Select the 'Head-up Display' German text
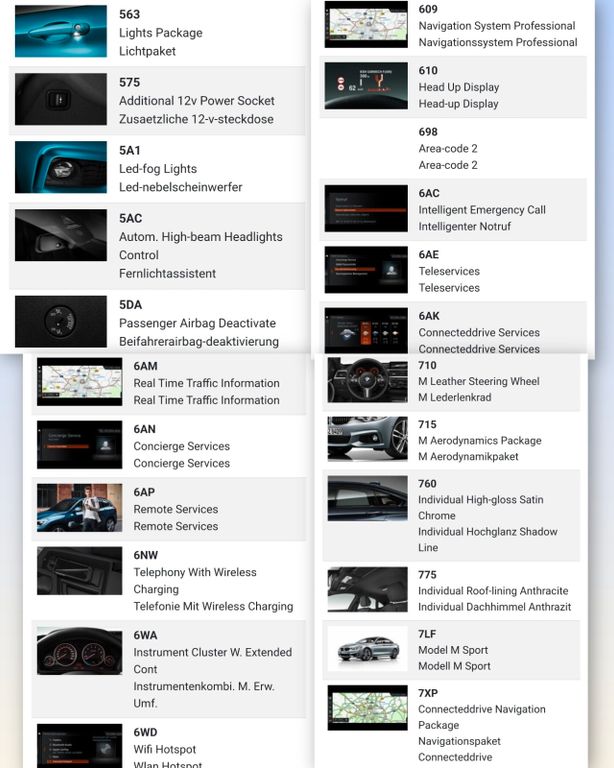 point(458,104)
